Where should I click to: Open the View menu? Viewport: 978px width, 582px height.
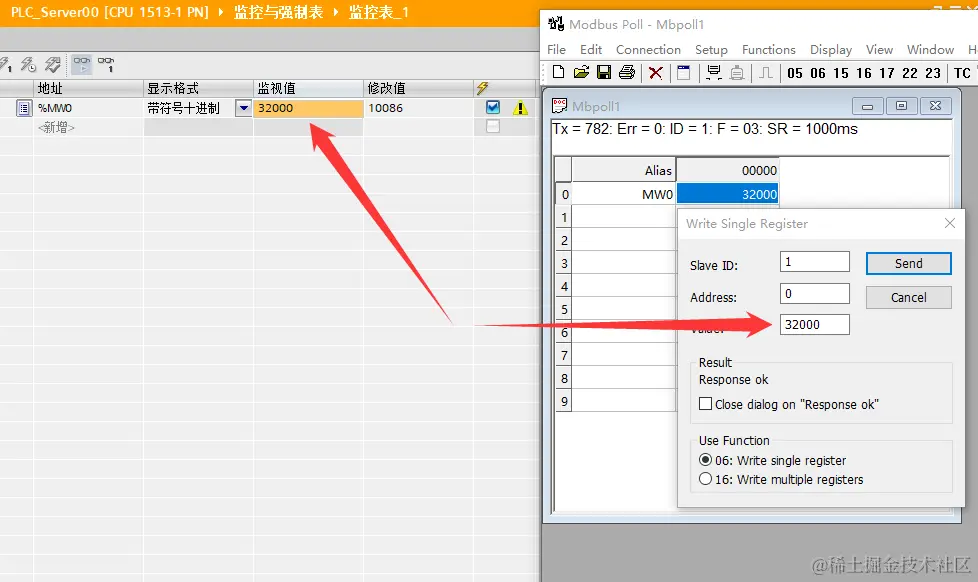(x=879, y=49)
